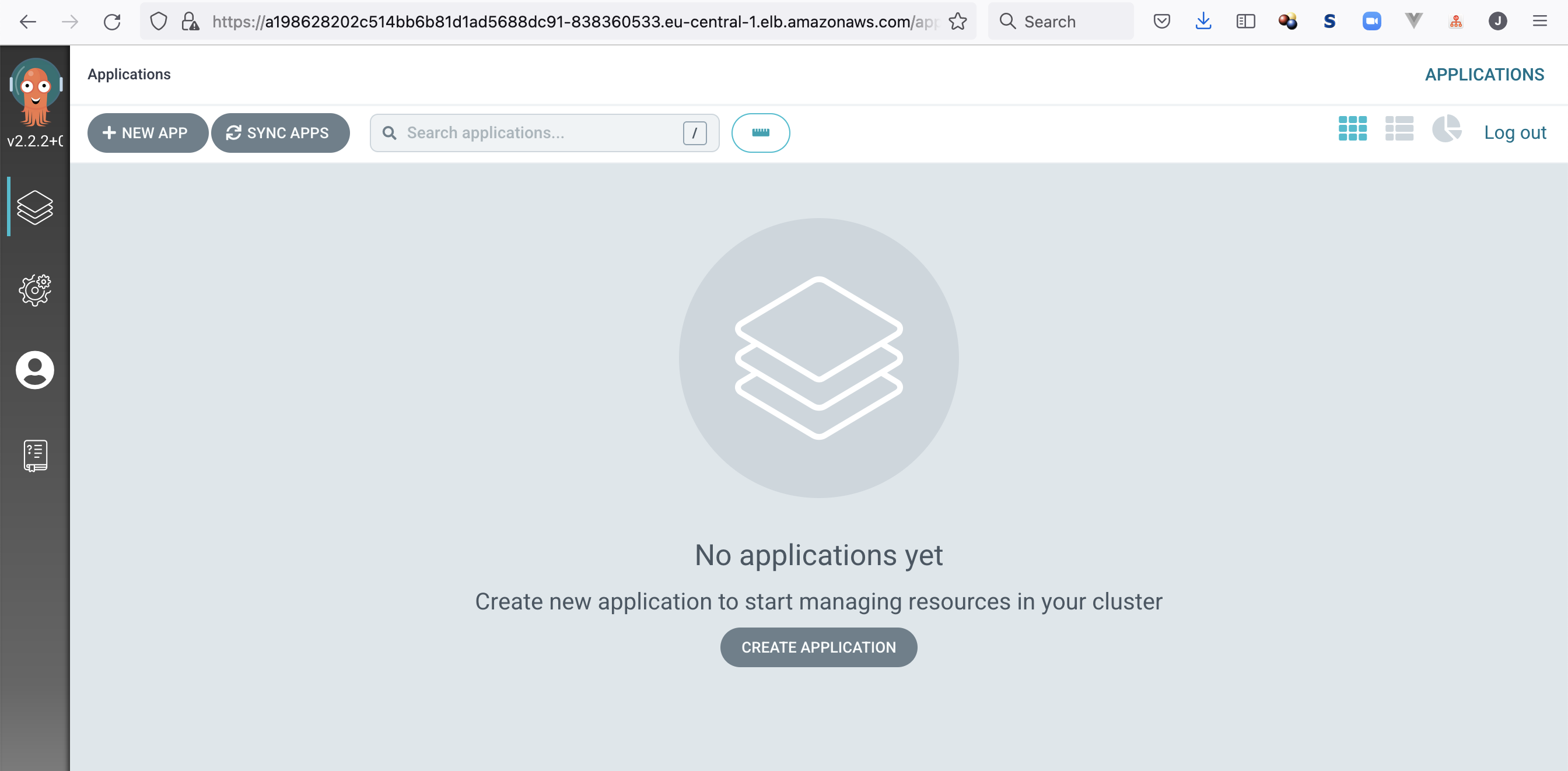Switch to list view
Image resolution: width=1568 pixels, height=771 pixels.
1399,129
